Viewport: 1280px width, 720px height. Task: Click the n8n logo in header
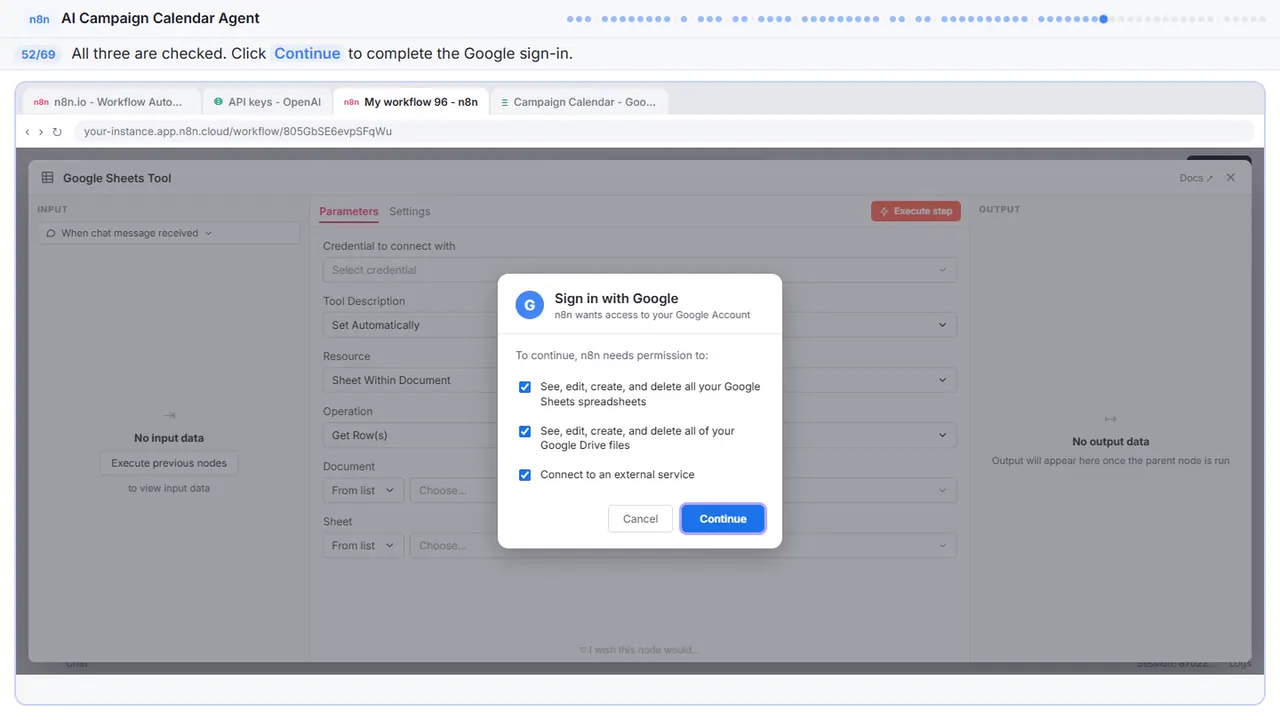coord(39,19)
